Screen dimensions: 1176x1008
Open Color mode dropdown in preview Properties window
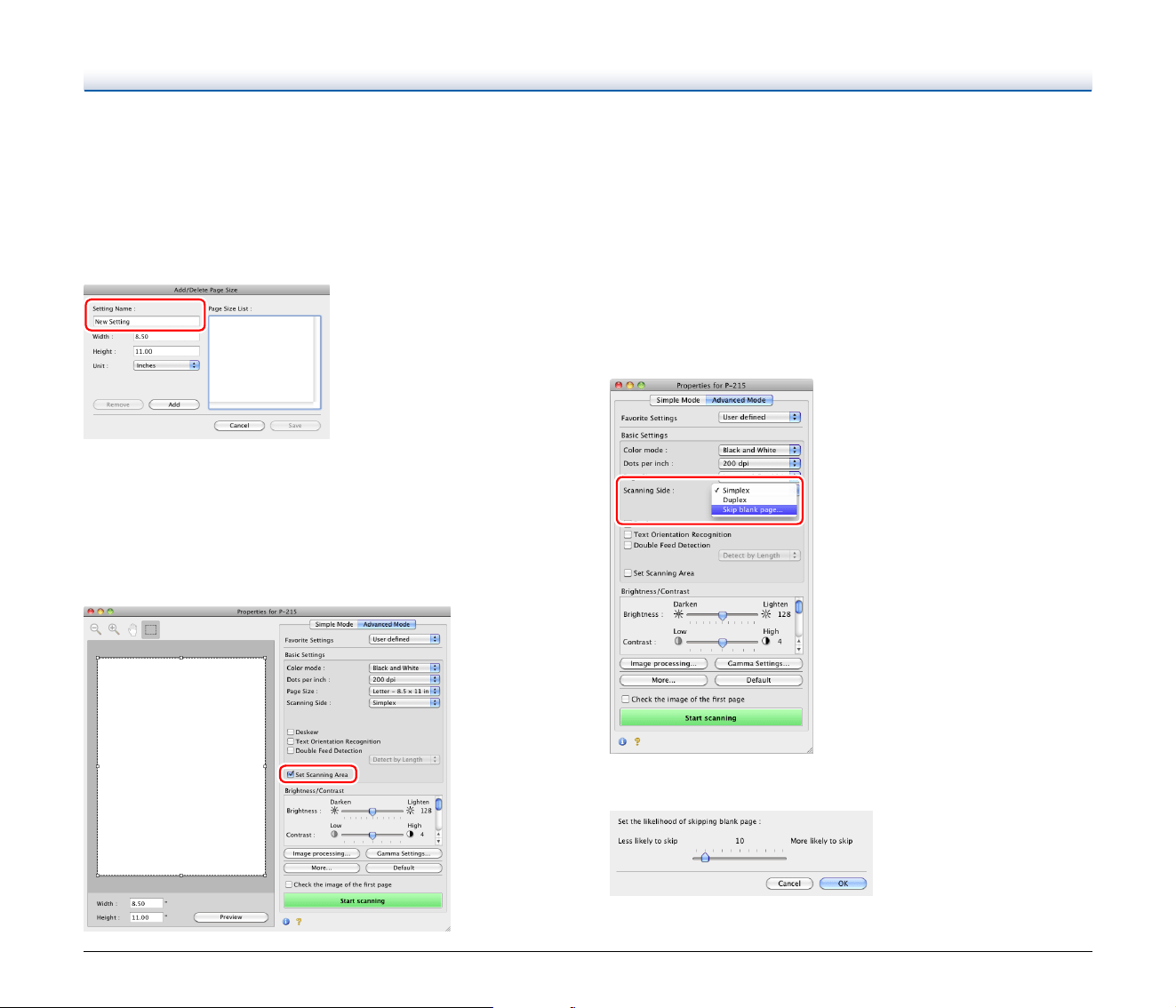click(404, 668)
